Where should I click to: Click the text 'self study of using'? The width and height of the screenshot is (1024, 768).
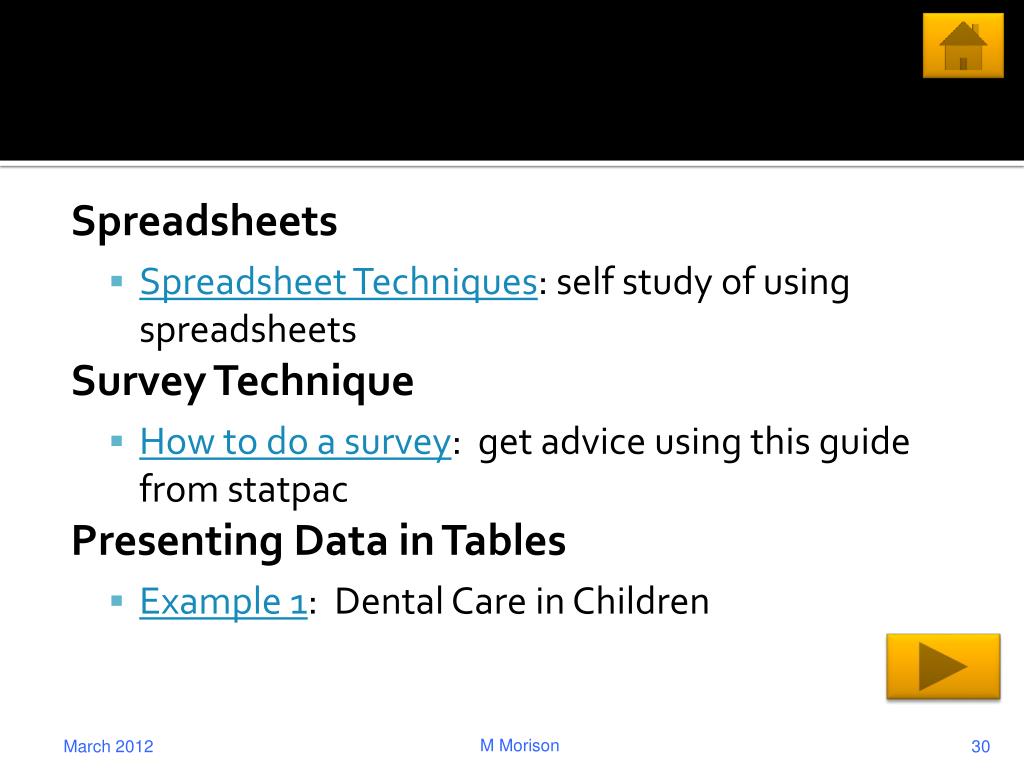pyautogui.click(x=703, y=283)
